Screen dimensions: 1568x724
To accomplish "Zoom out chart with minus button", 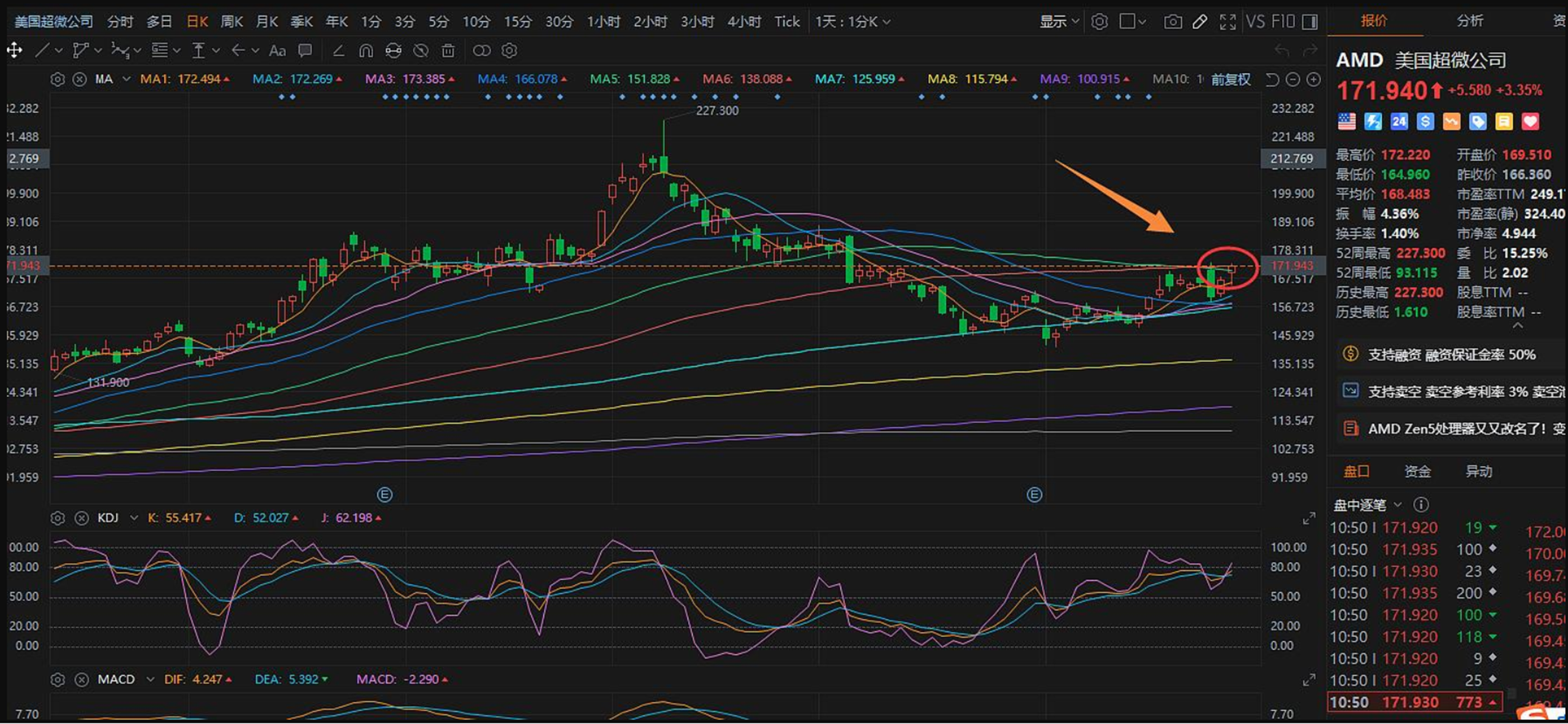I will click(1293, 79).
